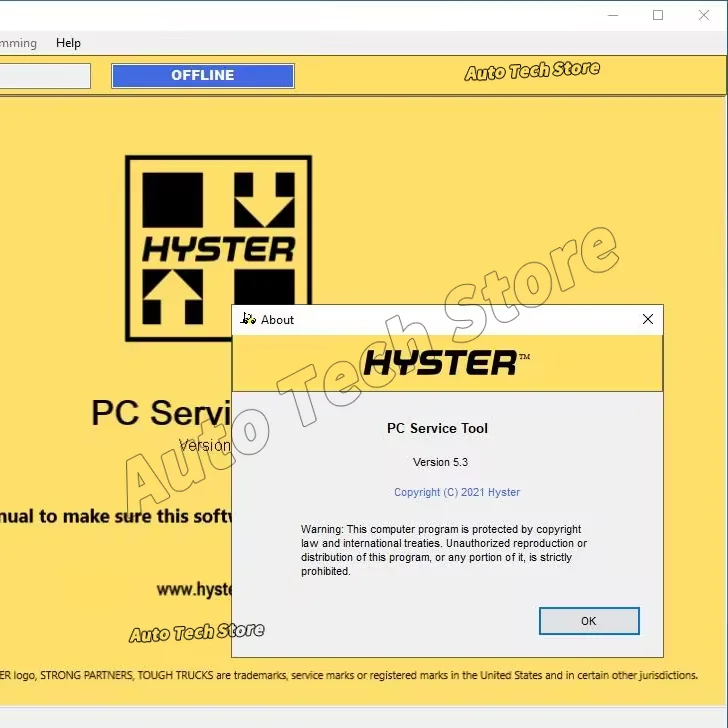Image resolution: width=728 pixels, height=728 pixels.
Task: Click the OFFLINE status button
Action: pos(202,75)
